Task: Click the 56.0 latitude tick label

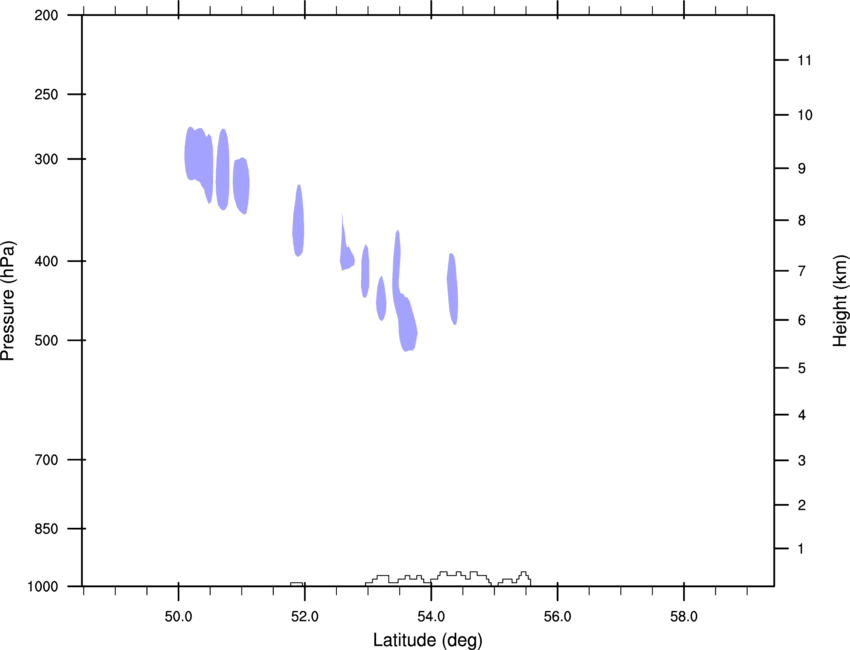Action: (x=557, y=616)
